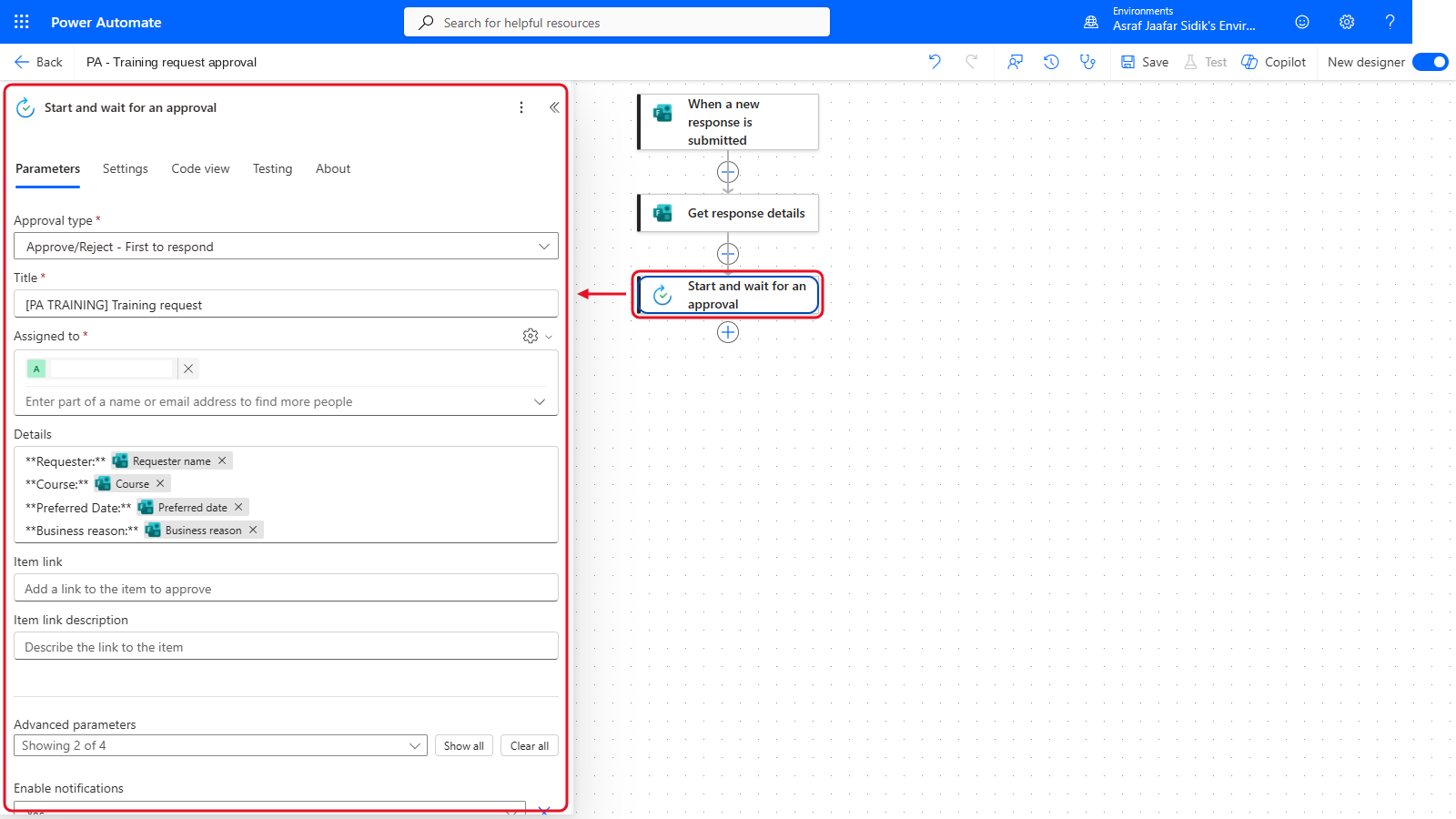1456x819 pixels.
Task: Click the search magnifier icon
Action: coord(426,23)
